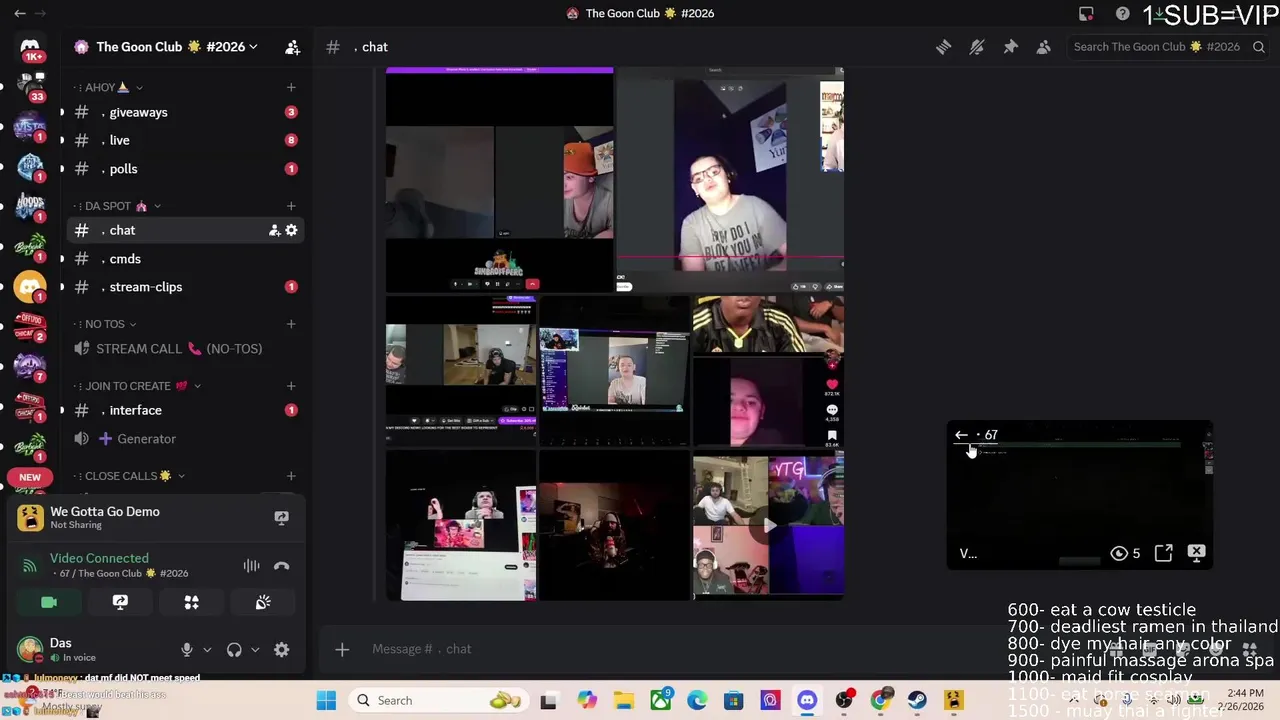Add channel to the AHOY category
Image resolution: width=1280 pixels, height=720 pixels.
click(291, 88)
